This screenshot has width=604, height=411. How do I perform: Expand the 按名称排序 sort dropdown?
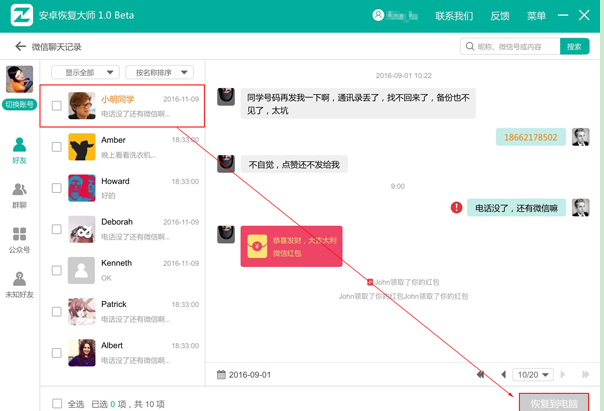click(x=159, y=72)
